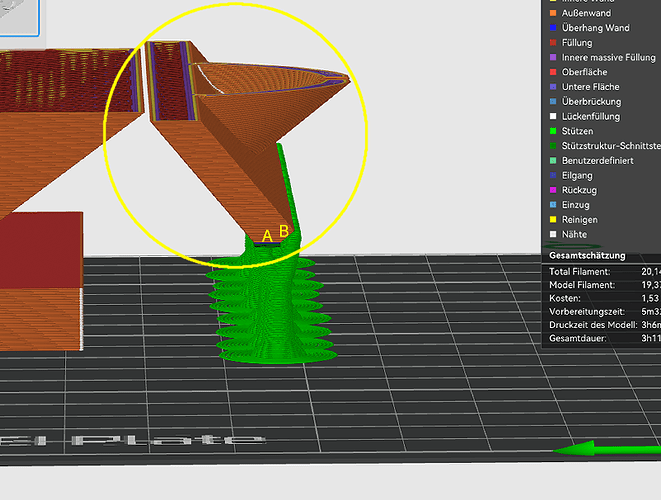Viewport: 661px width, 500px height.
Task: Click the Untere Fläche color swatch
Action: coord(553,87)
